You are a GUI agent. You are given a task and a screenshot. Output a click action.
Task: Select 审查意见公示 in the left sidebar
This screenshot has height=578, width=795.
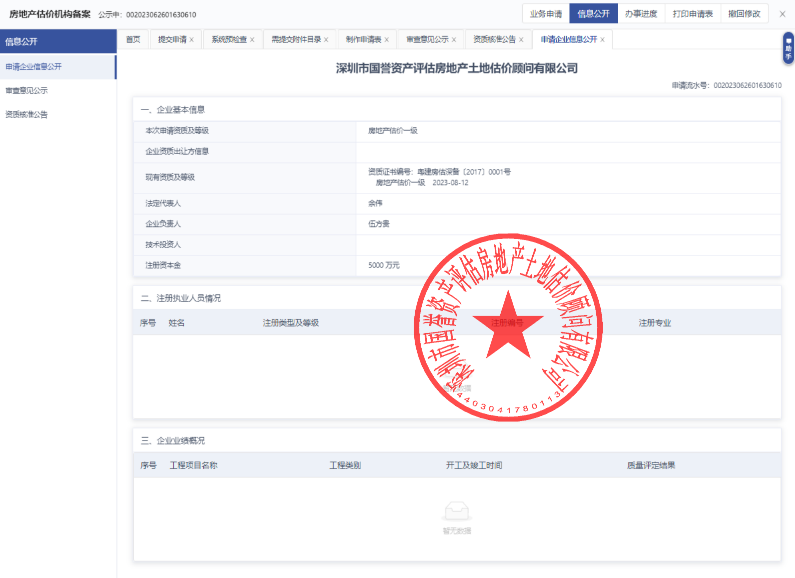tap(27, 90)
